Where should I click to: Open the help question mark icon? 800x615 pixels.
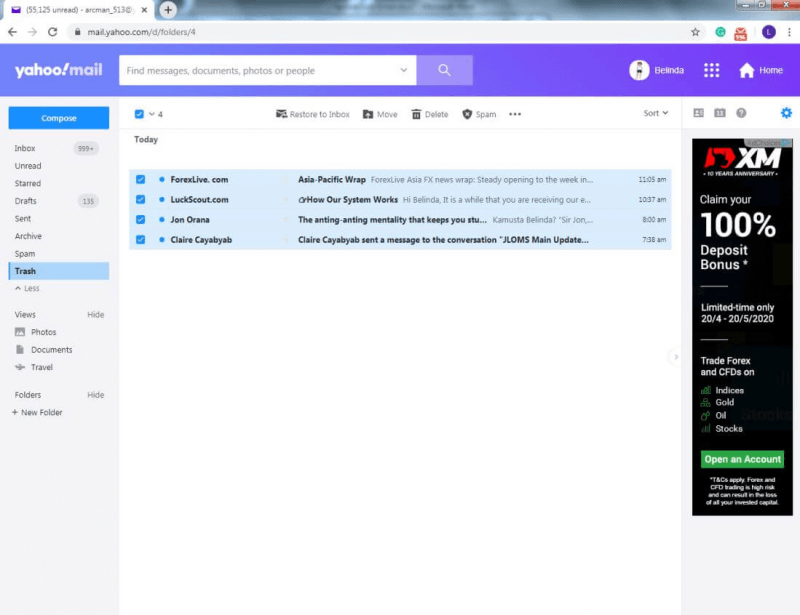point(741,113)
